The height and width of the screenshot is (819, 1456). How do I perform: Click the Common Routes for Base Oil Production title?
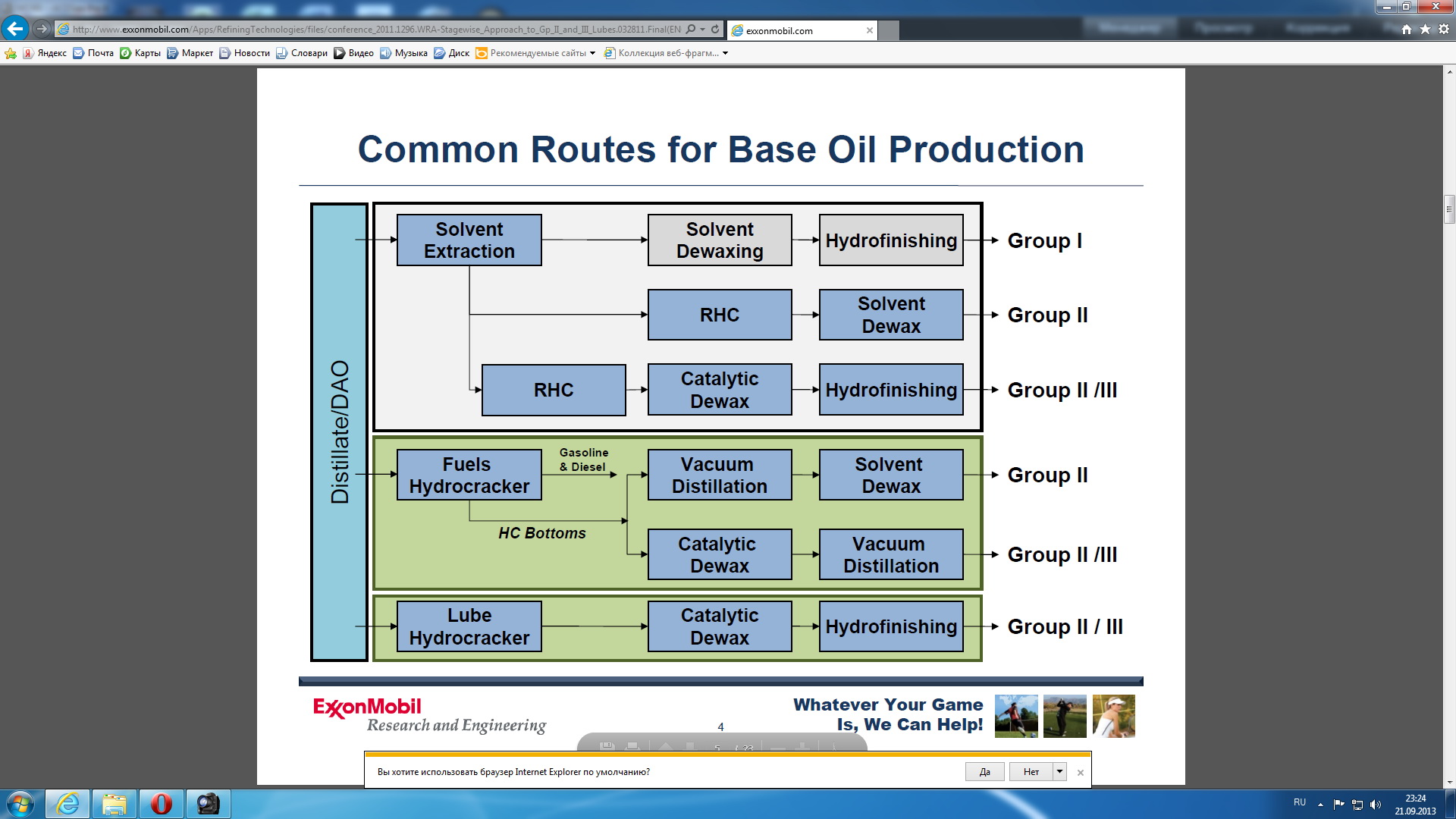720,149
